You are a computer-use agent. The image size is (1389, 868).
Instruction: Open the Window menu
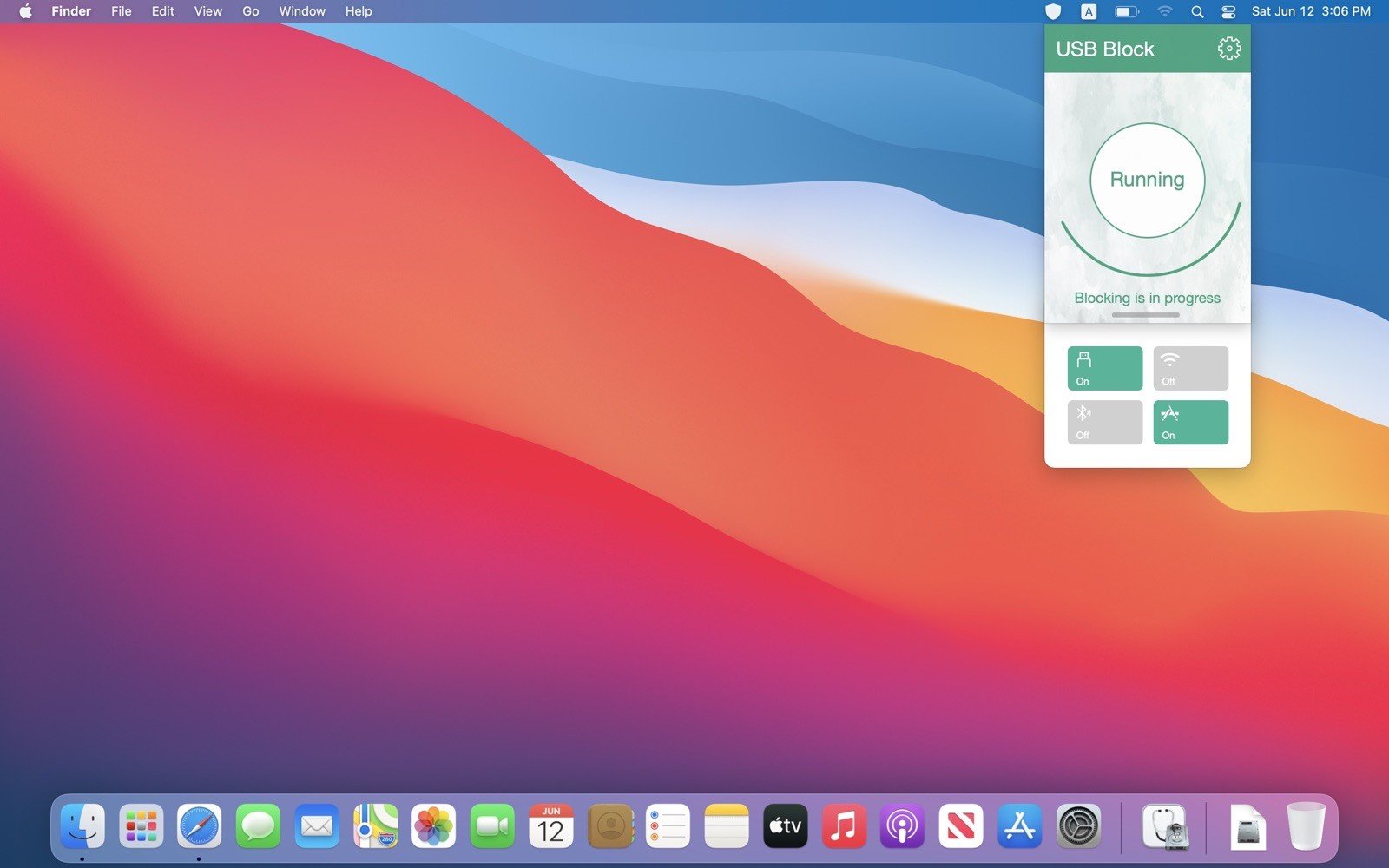point(302,11)
